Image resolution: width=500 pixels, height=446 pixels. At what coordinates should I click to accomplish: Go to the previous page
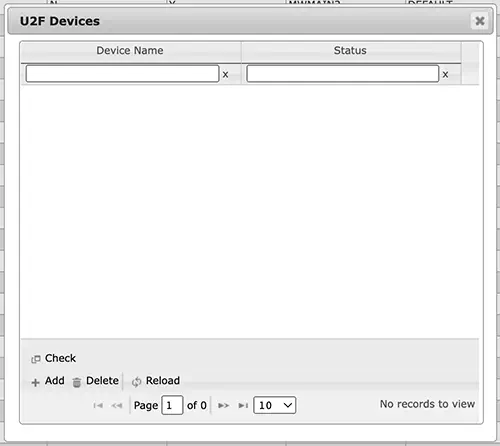117,405
